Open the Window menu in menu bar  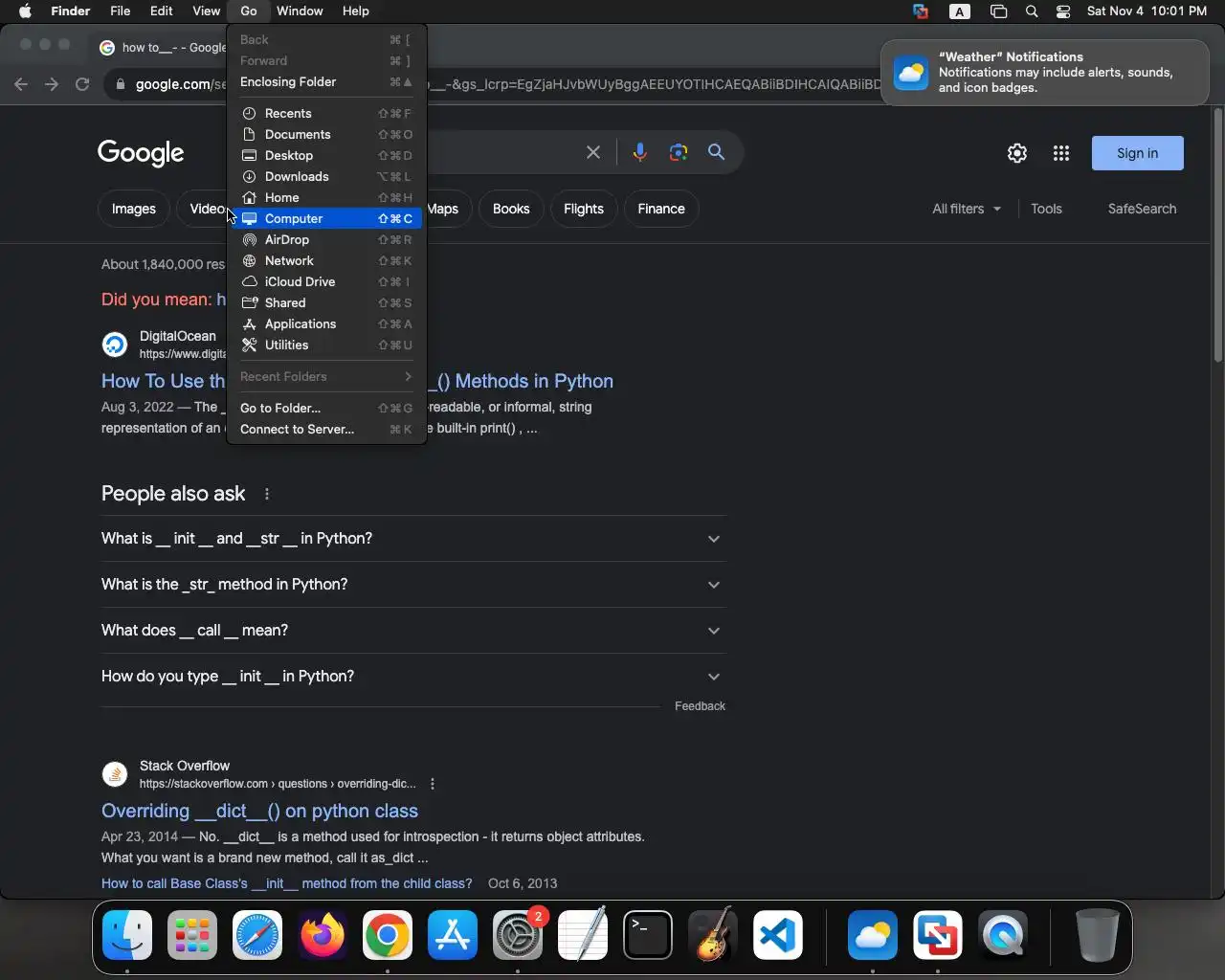point(300,11)
